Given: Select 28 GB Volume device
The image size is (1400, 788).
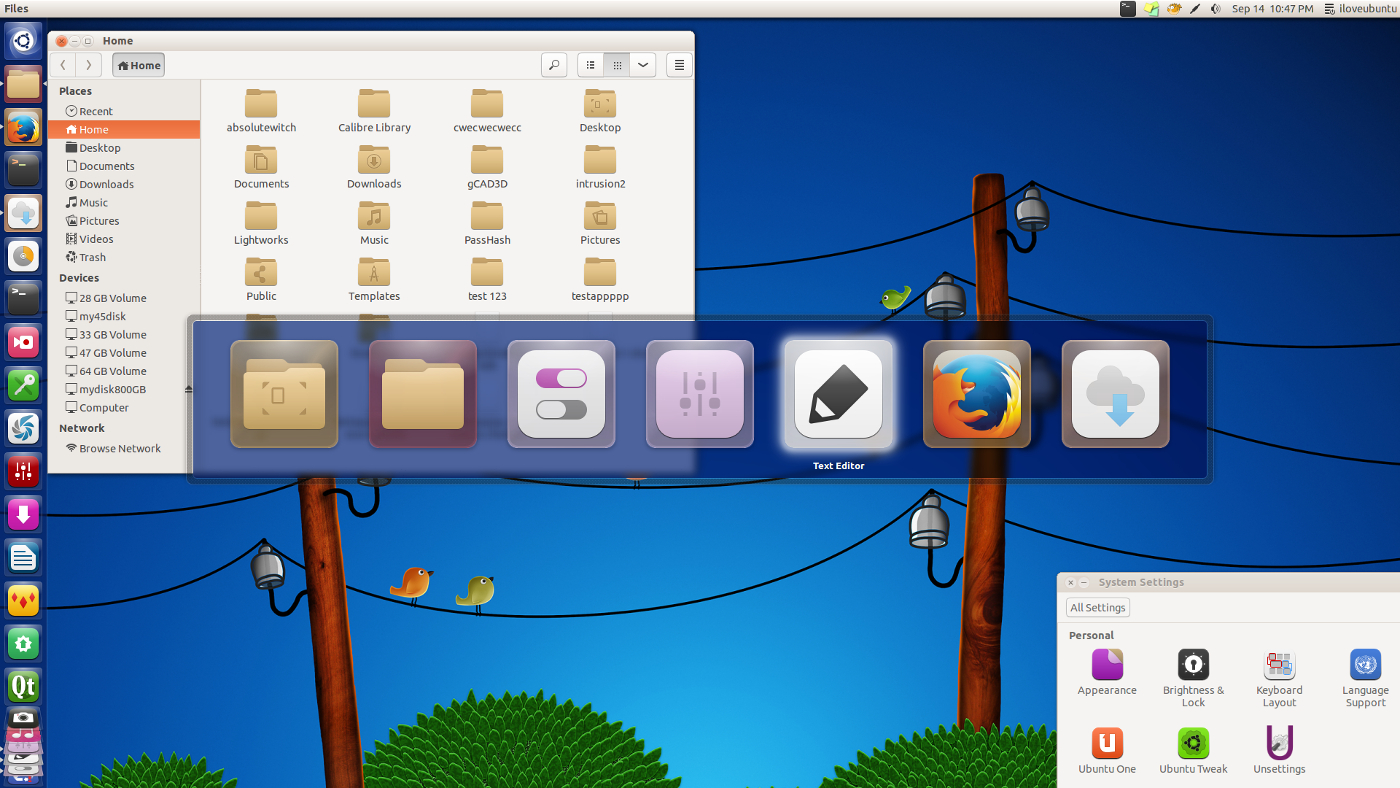Looking at the screenshot, I should point(124,298).
